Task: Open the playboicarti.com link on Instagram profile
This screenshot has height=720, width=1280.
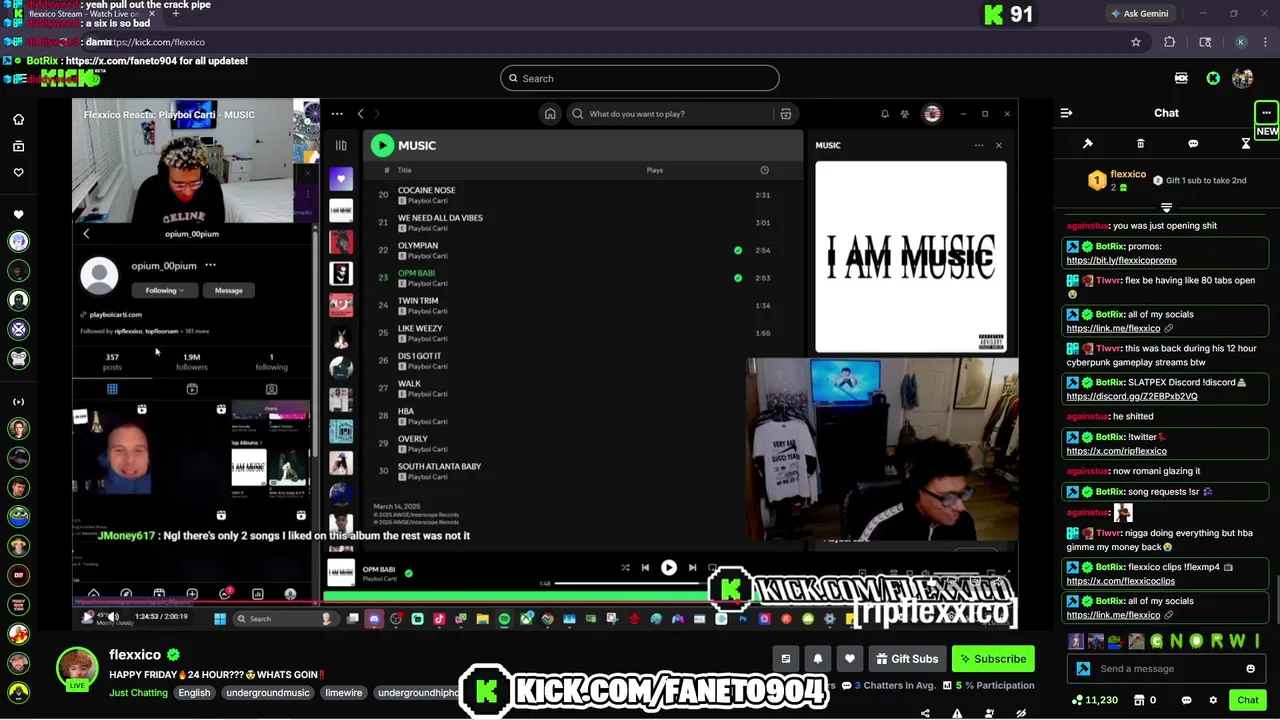Action: tap(116, 315)
